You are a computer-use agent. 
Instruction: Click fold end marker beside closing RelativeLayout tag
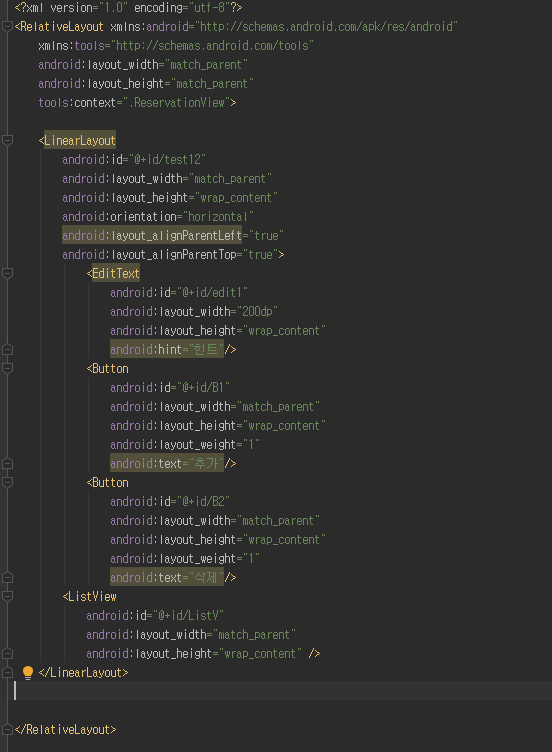click(x=7, y=729)
